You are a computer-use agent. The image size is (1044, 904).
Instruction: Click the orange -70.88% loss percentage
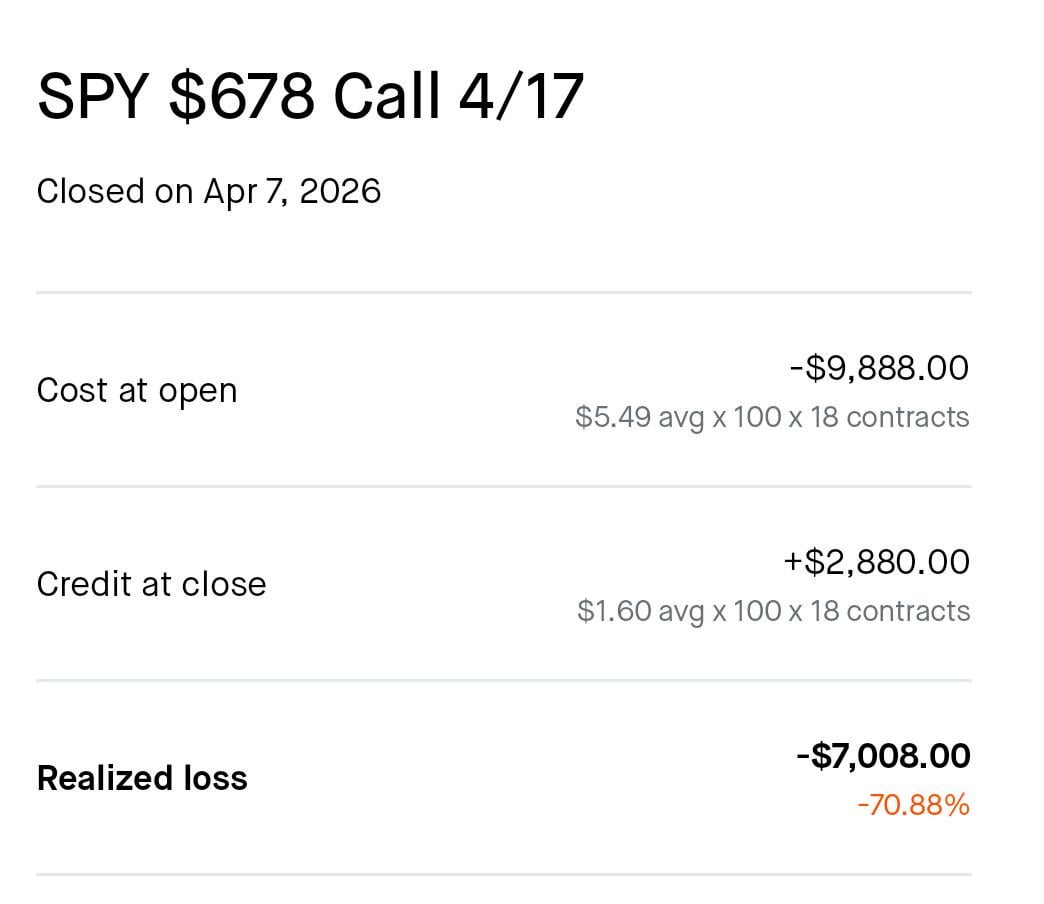coord(913,805)
